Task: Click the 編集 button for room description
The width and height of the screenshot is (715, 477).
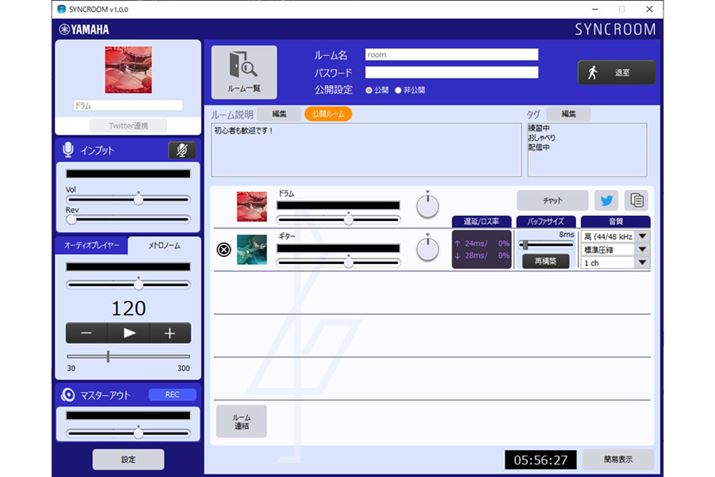Action: point(279,114)
